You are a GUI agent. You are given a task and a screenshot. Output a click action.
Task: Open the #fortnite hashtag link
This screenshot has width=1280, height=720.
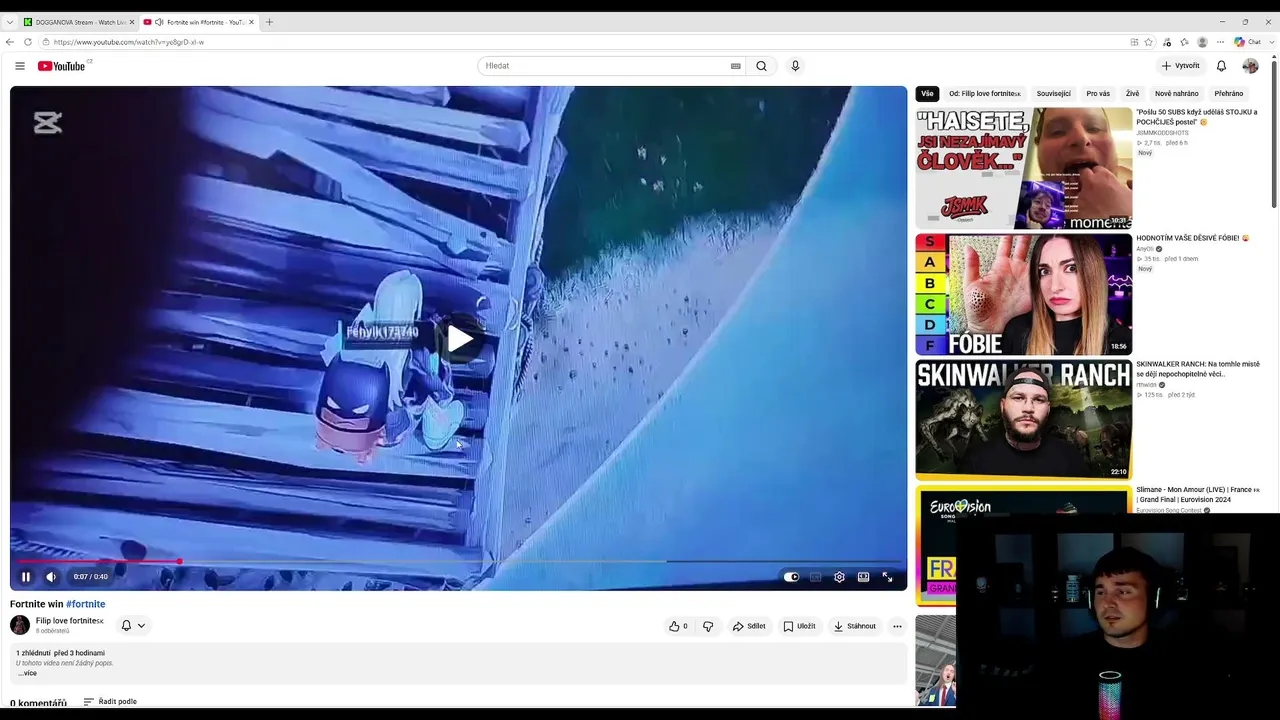tap(85, 604)
